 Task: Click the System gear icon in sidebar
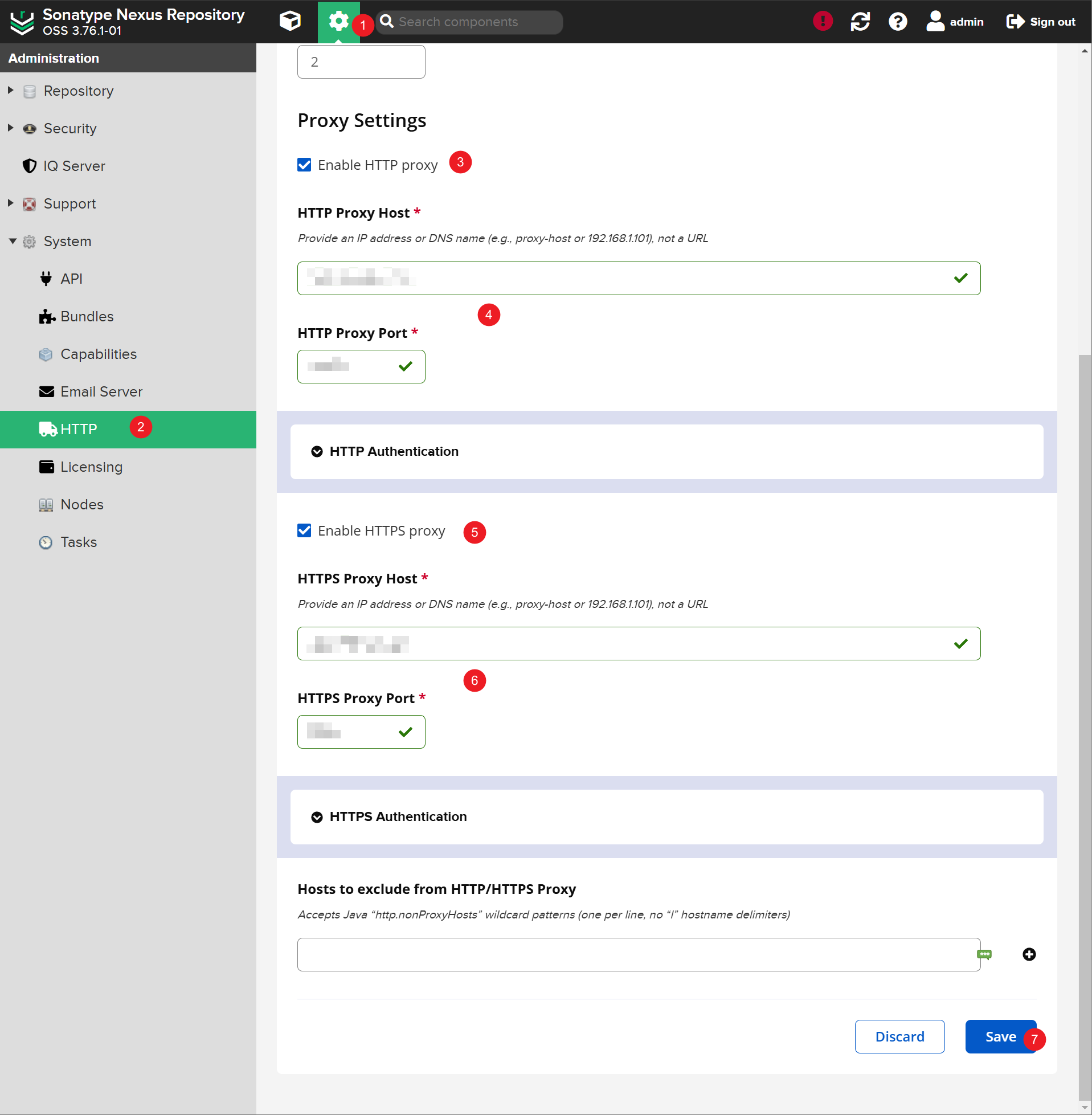click(x=29, y=242)
